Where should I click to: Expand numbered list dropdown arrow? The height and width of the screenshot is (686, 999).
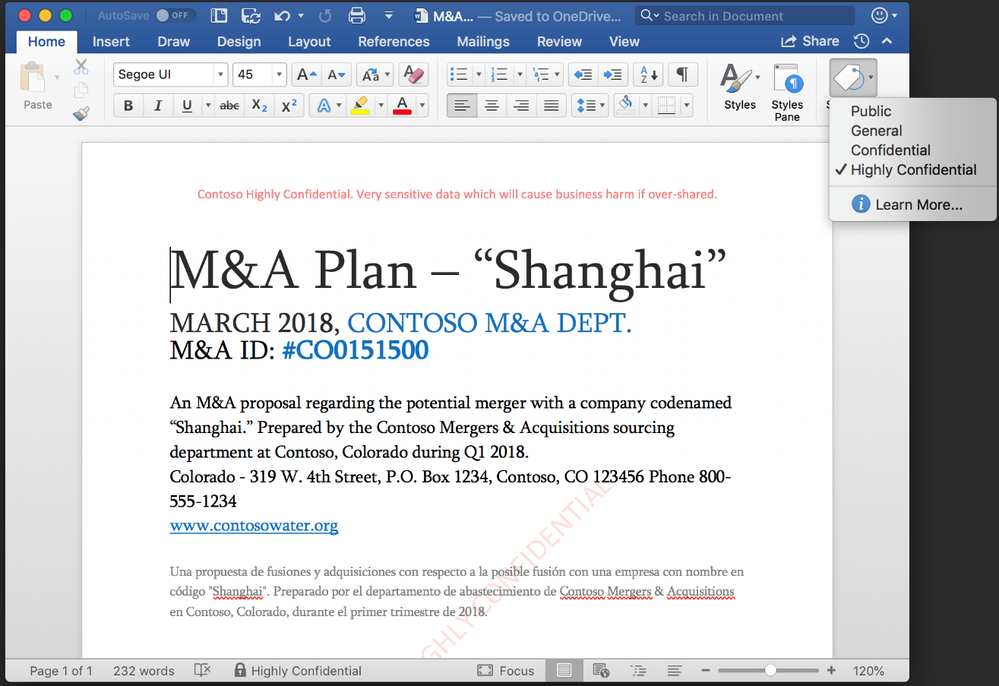coord(520,75)
